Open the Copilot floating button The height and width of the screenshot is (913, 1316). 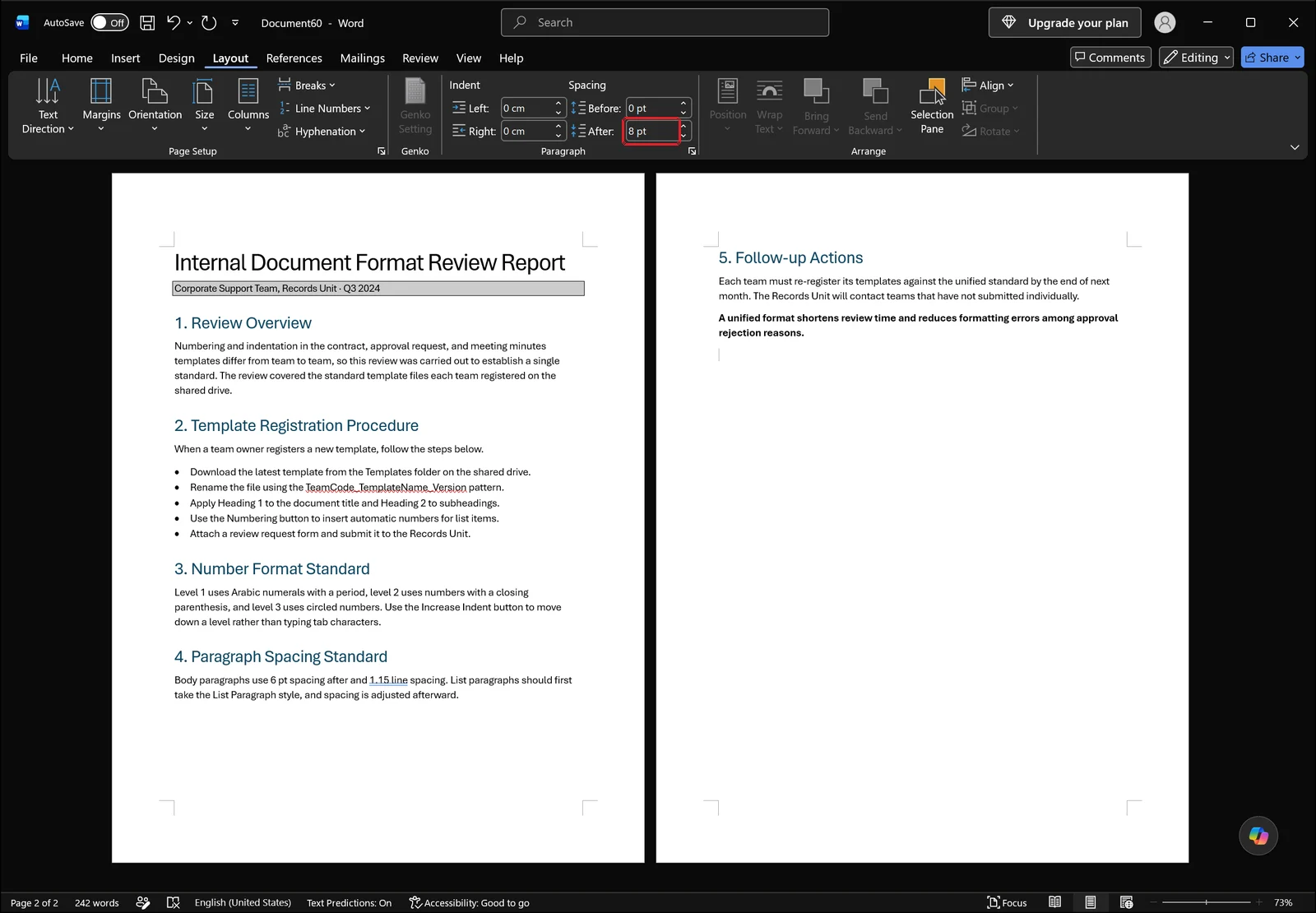pos(1258,836)
